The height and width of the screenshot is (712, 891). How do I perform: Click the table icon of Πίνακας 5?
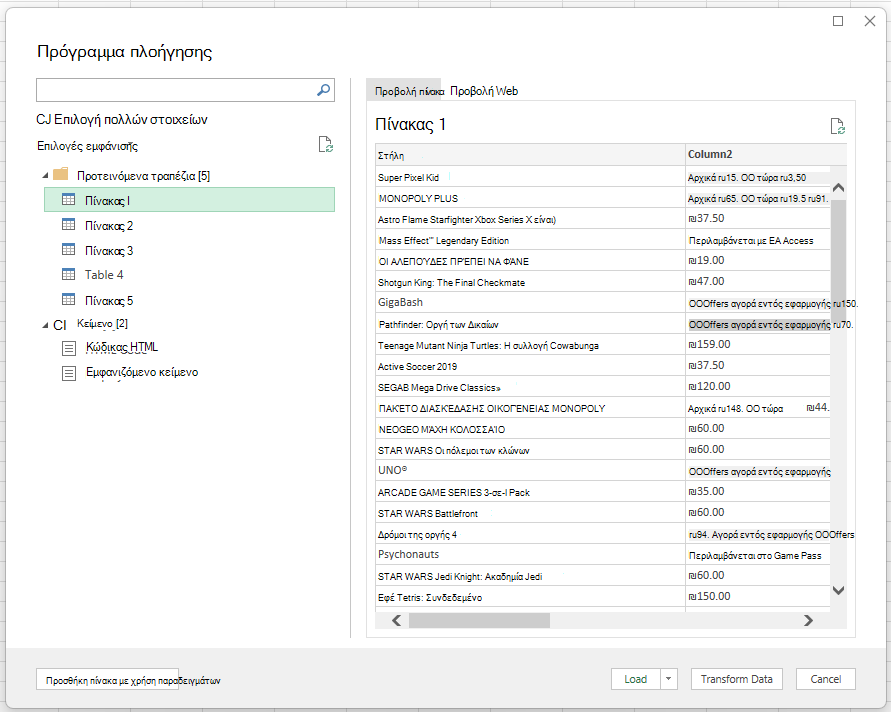(68, 299)
